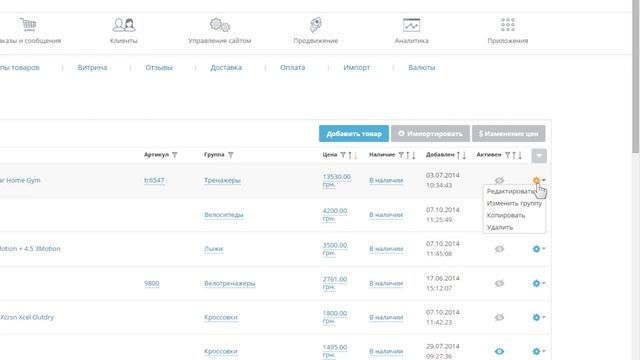The width and height of the screenshot is (640, 360).
Task: Choose Копировать in the gear menu
Action: click(506, 215)
